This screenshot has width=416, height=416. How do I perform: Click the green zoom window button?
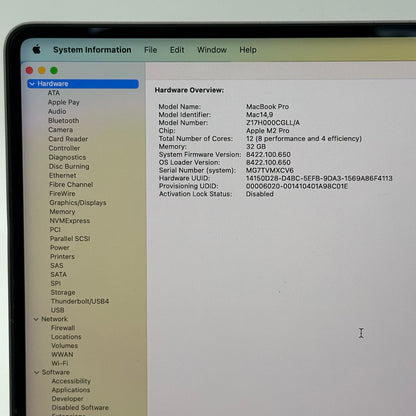54,71
